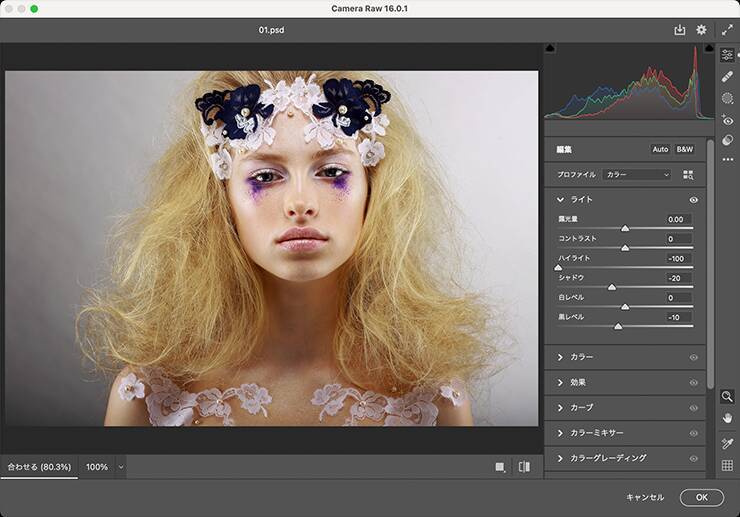Viewport: 740px width, 517px height.
Task: Click the Auto adjustment button
Action: 660,149
